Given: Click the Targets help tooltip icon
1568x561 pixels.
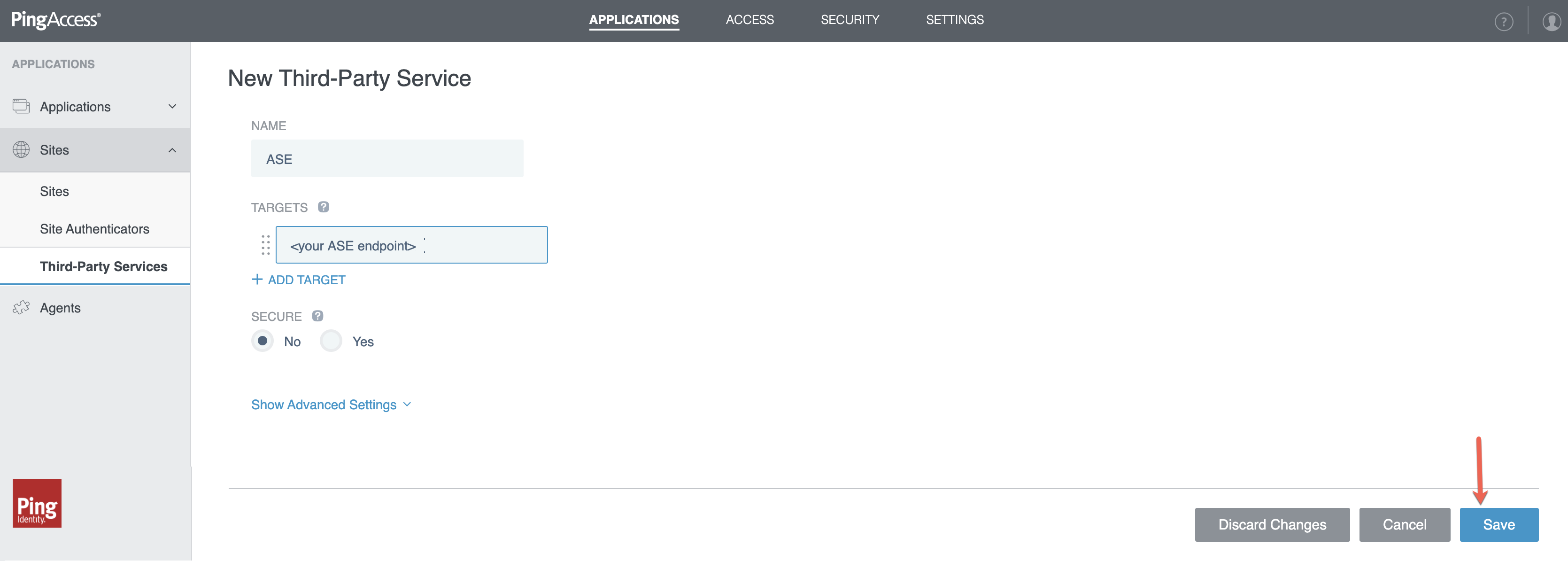Looking at the screenshot, I should tap(323, 207).
